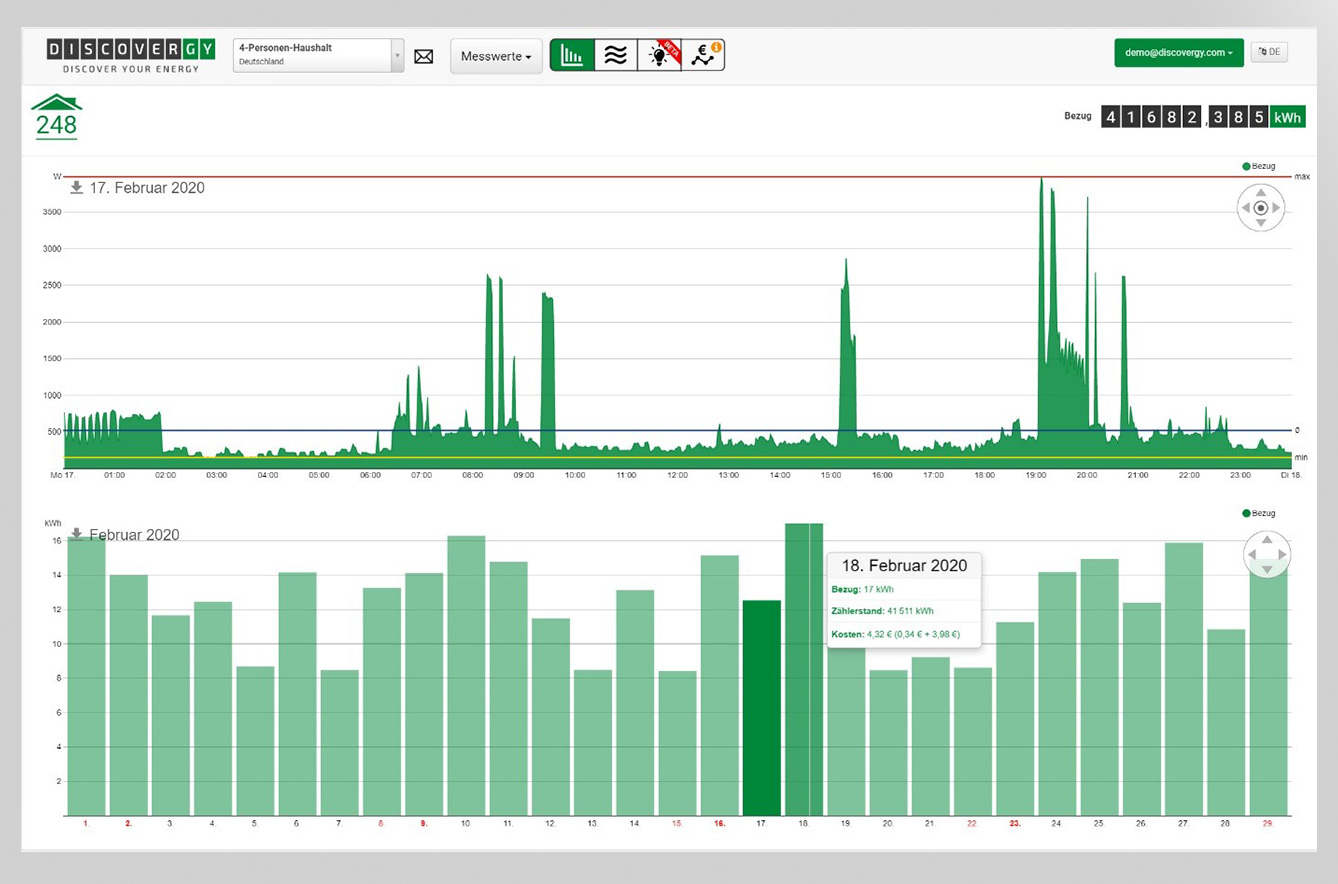Select the bar chart view icon
The width and height of the screenshot is (1338, 884).
click(572, 56)
